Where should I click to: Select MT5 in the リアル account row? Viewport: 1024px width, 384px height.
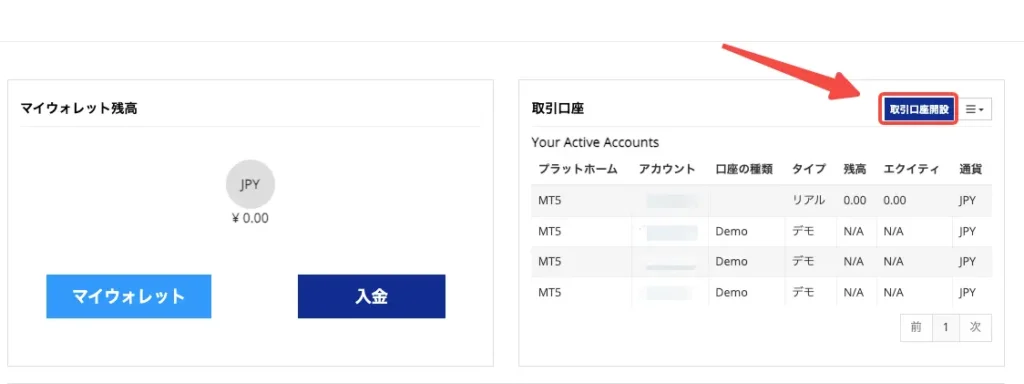tap(550, 200)
